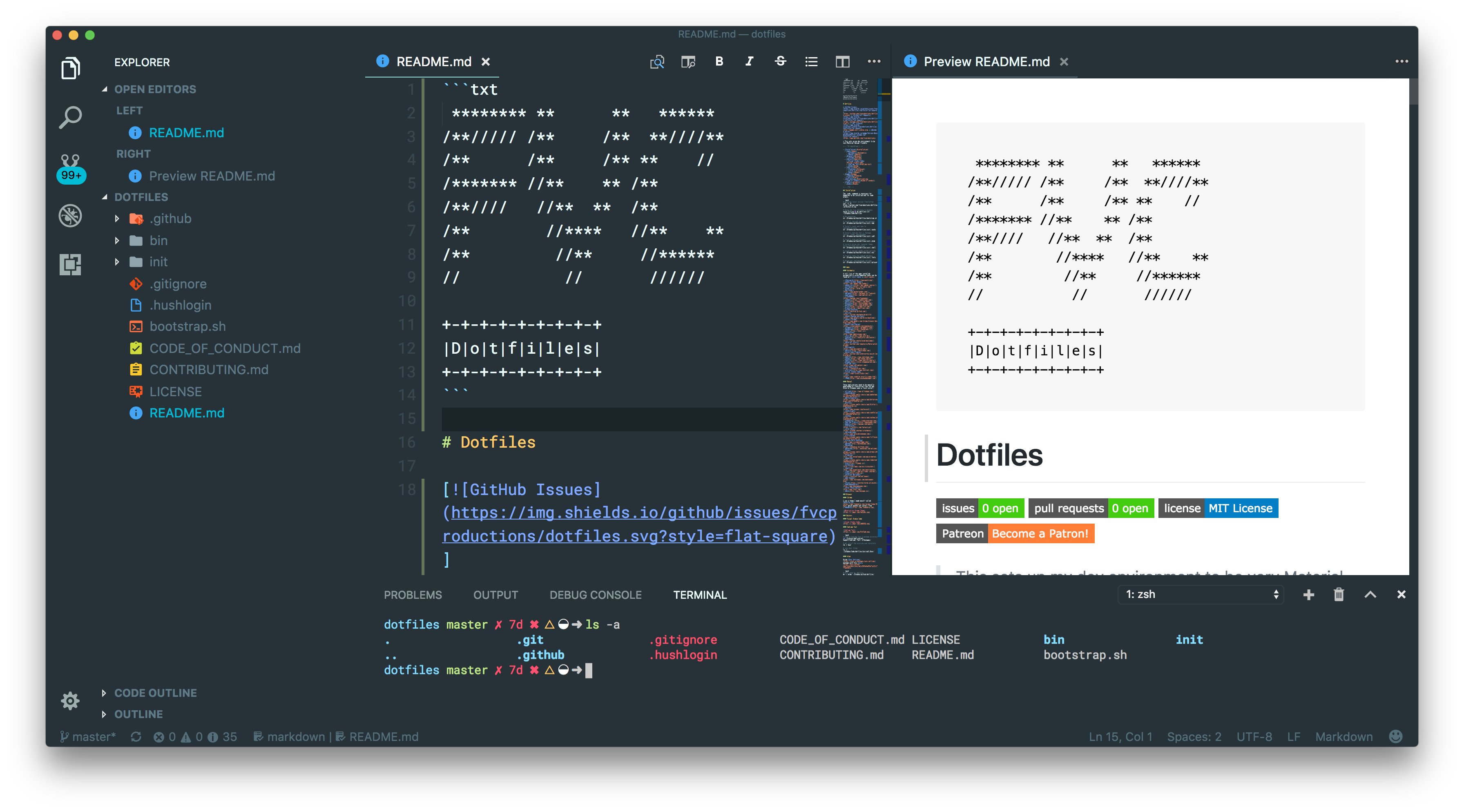Click the settings gear icon
The width and height of the screenshot is (1464, 812).
(70, 700)
